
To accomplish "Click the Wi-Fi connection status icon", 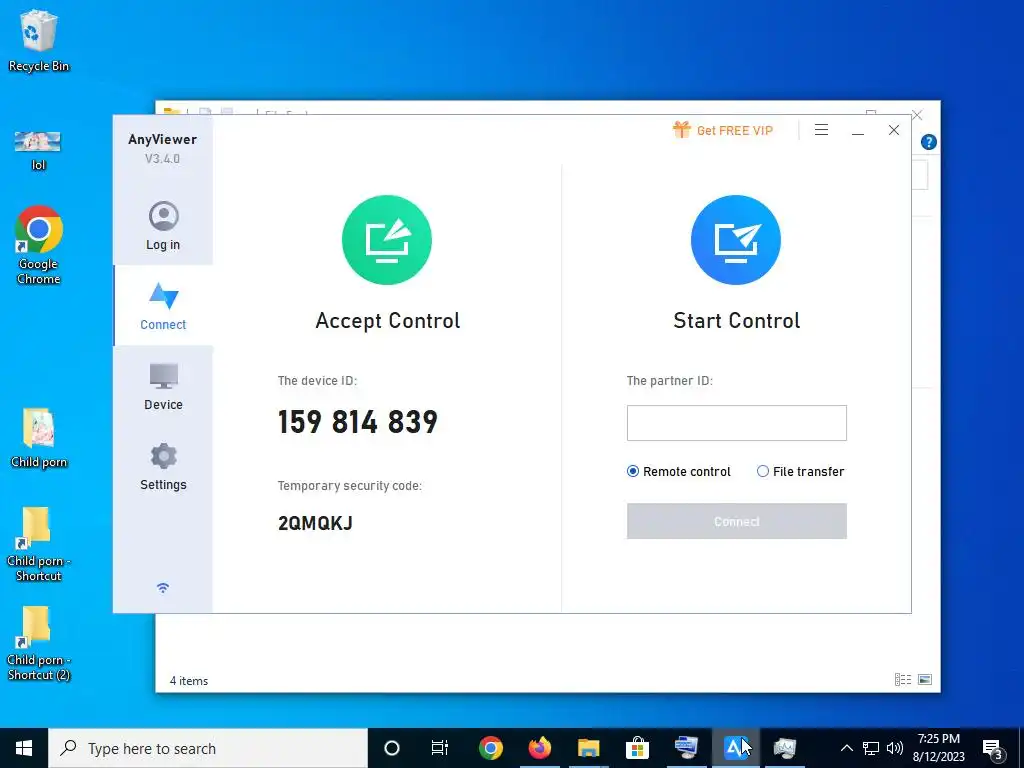I will pos(163,588).
